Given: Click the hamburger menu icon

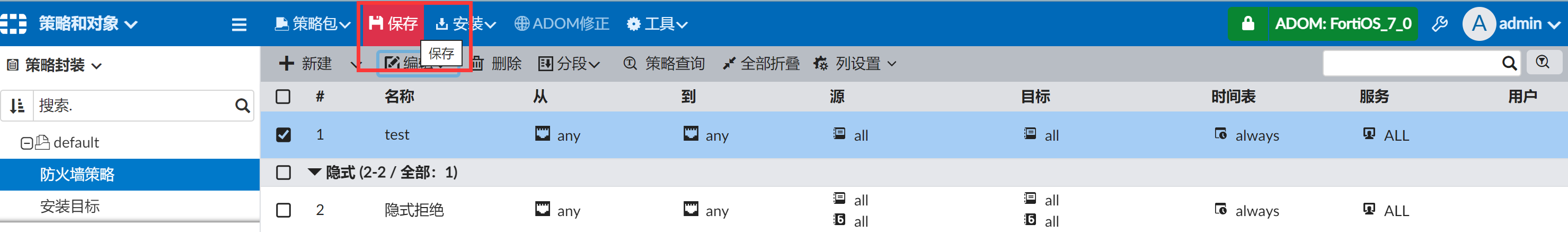Looking at the screenshot, I should (238, 24).
